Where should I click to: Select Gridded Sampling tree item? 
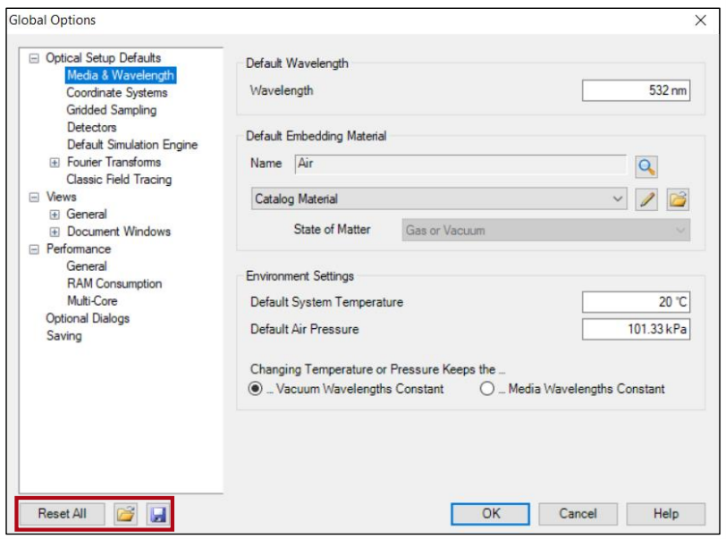[x=111, y=110]
